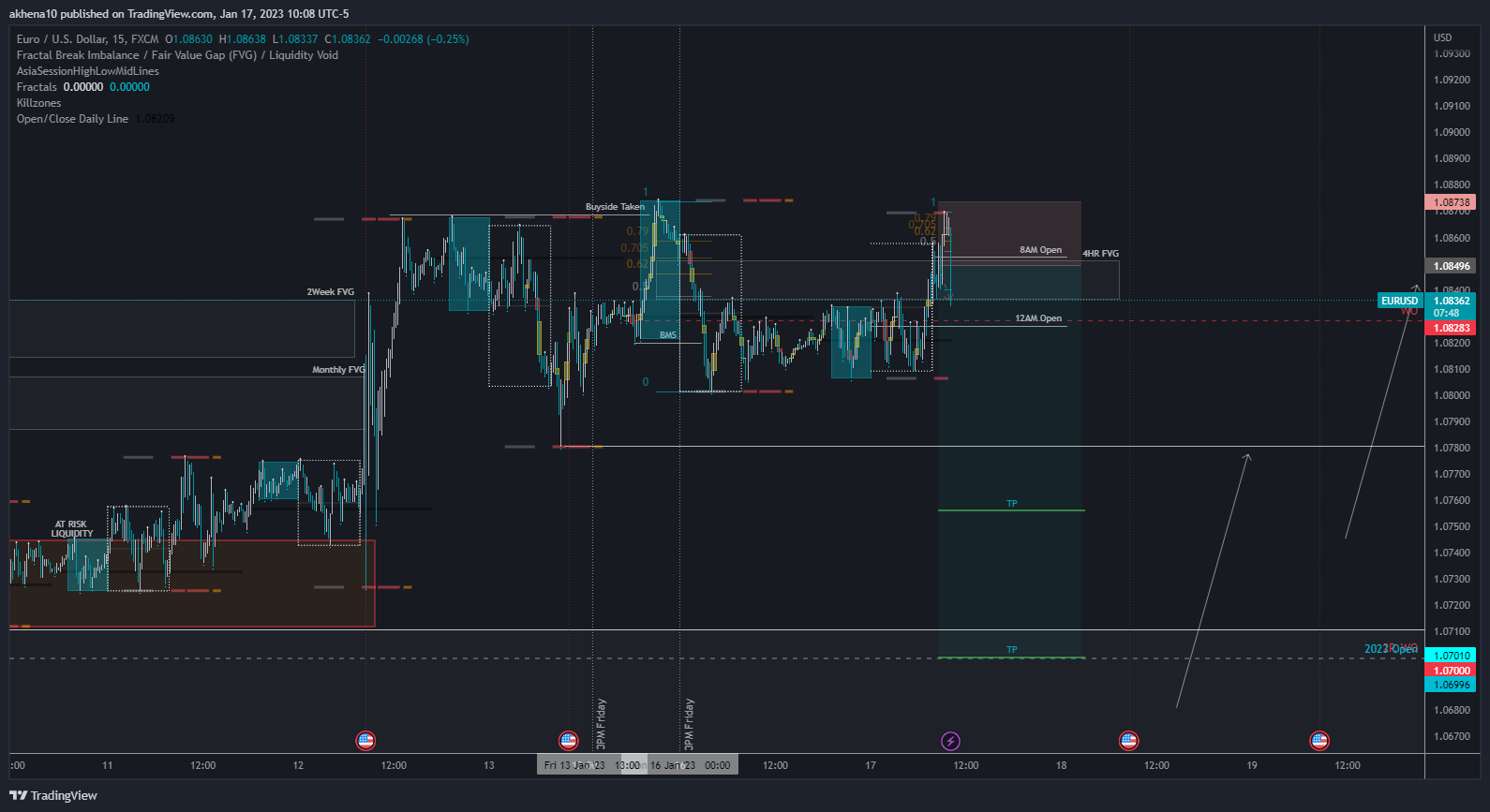Select the Monthly FVG label
Image resolution: width=1490 pixels, height=812 pixels.
coord(338,370)
